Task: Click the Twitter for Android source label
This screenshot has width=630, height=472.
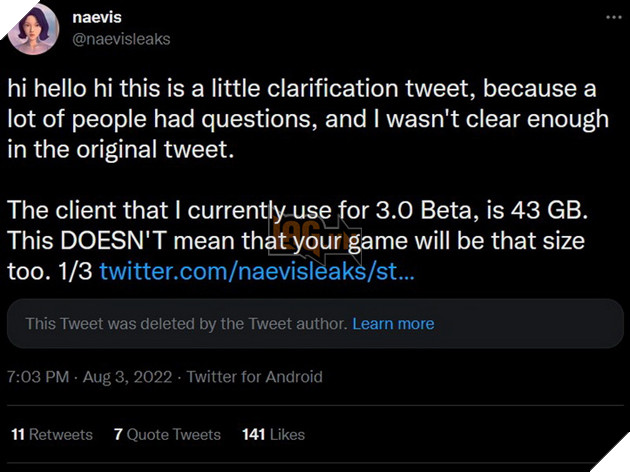Action: [255, 377]
